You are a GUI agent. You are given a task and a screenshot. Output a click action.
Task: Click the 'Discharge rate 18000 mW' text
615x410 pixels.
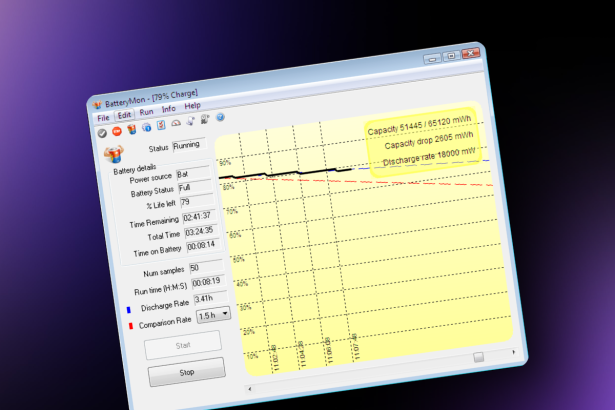tap(429, 157)
